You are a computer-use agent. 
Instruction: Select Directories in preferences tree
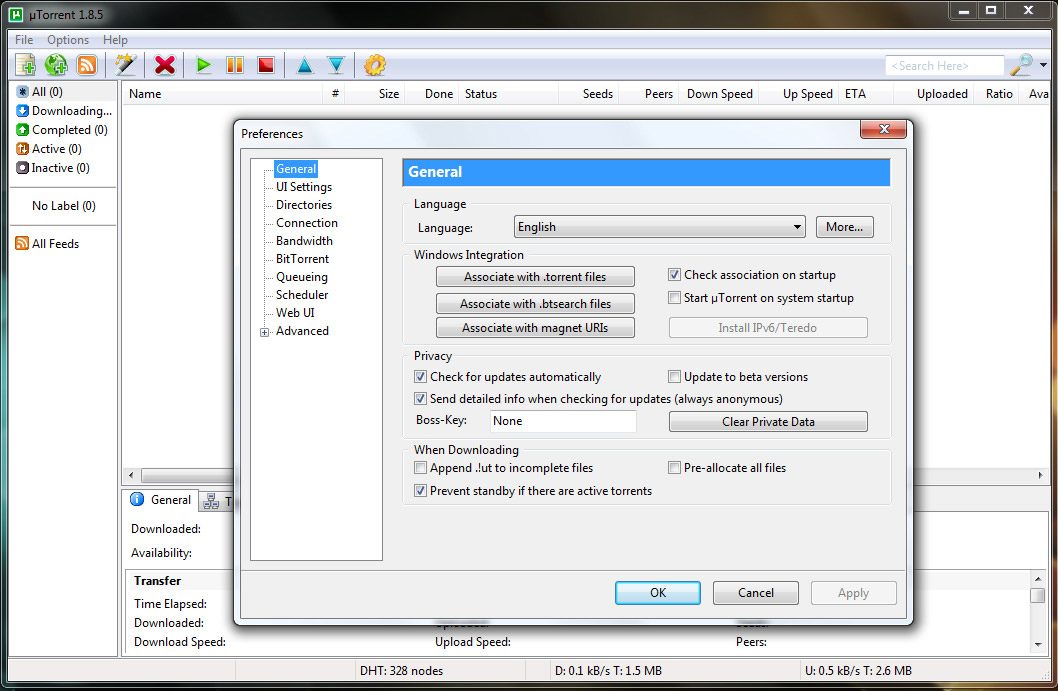[x=304, y=204]
